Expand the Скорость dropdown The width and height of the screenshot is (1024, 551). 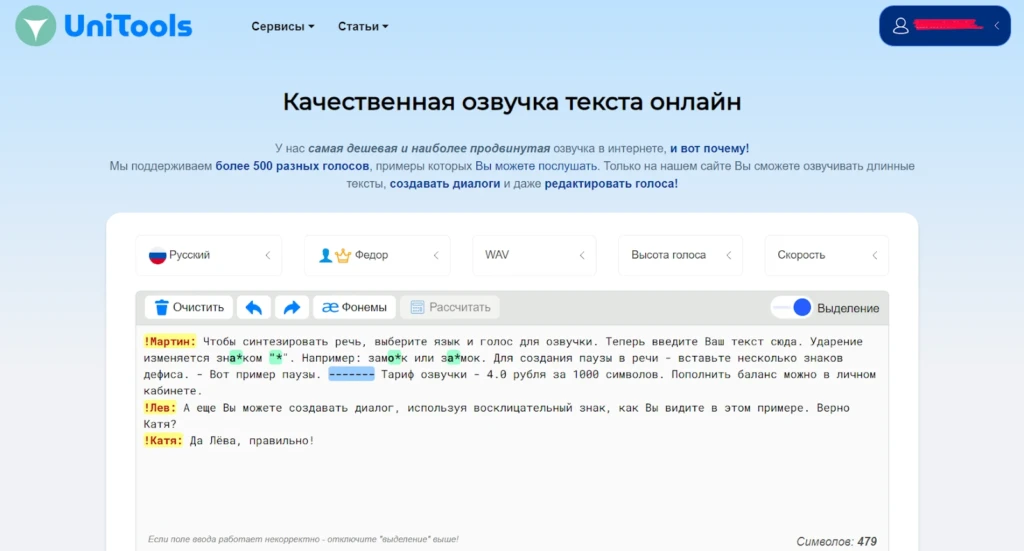[x=826, y=255]
